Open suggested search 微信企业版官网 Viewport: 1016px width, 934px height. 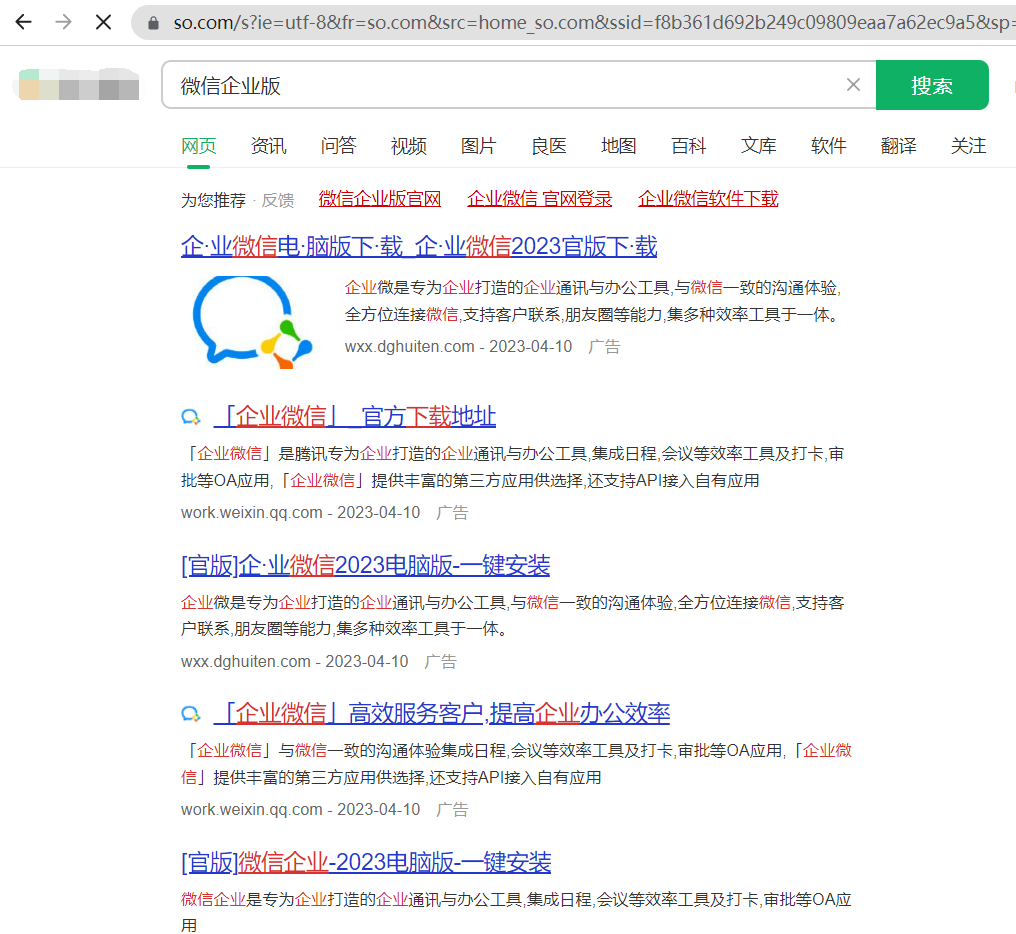[x=380, y=199]
